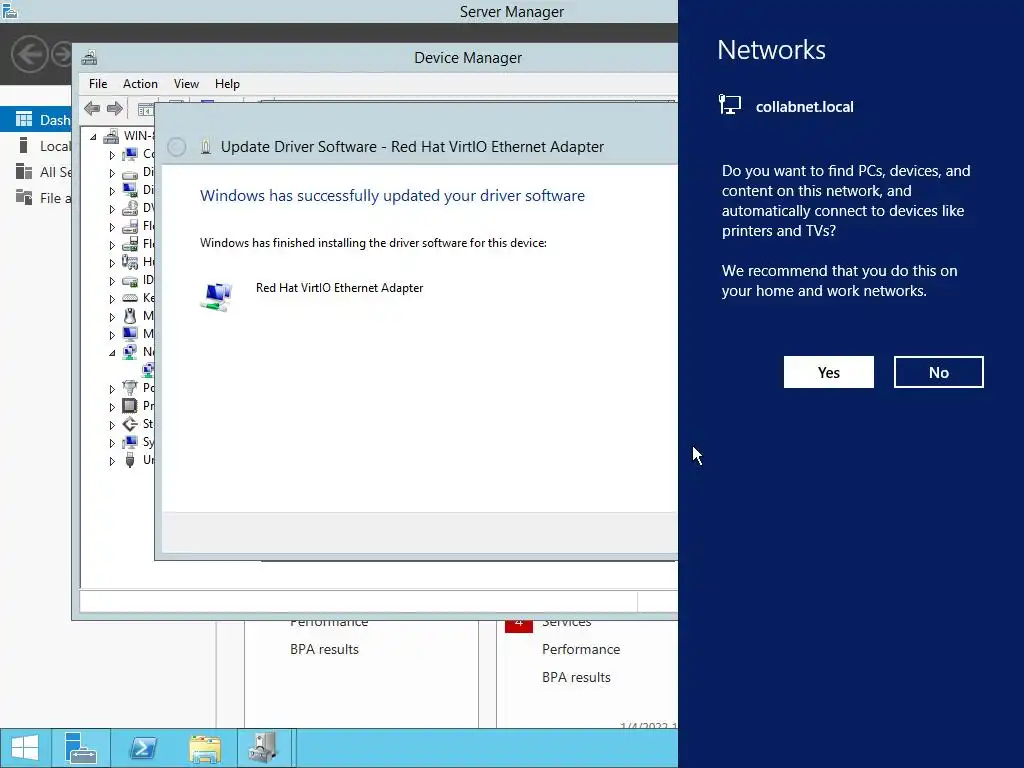
Task: Open File Explorer from the taskbar
Action: (x=204, y=748)
